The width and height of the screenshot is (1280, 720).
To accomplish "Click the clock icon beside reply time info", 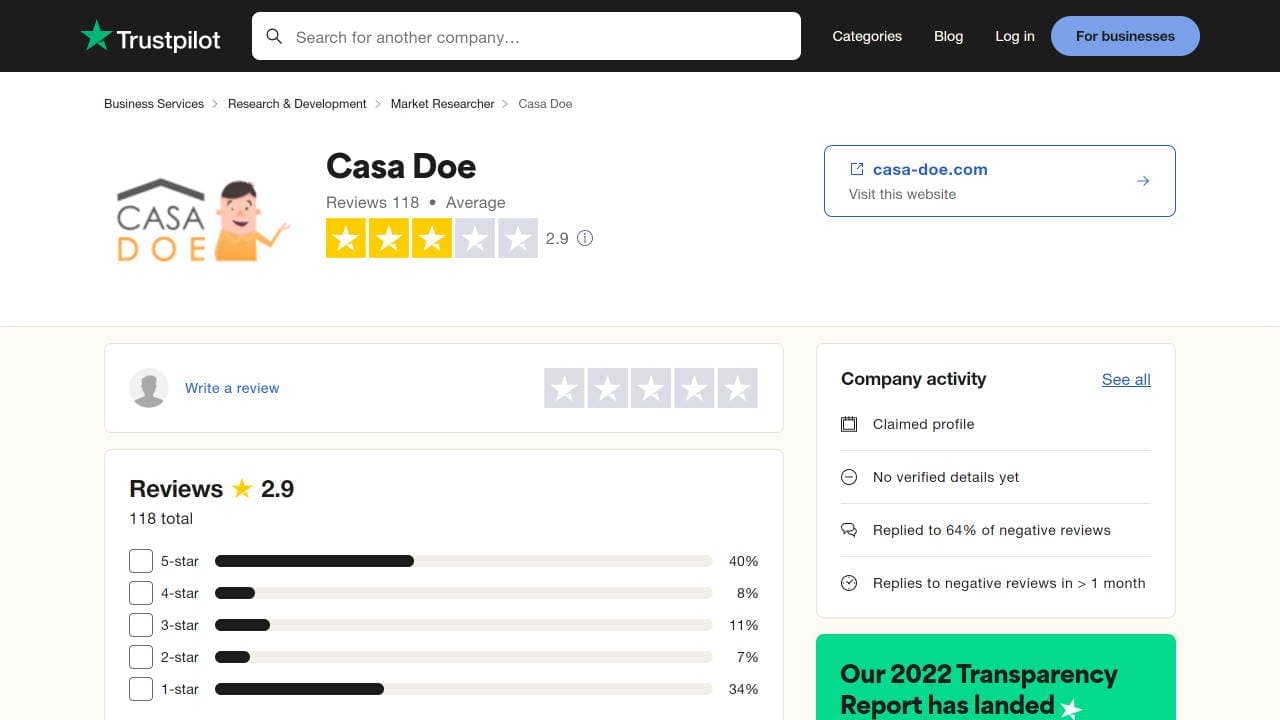I will 849,583.
